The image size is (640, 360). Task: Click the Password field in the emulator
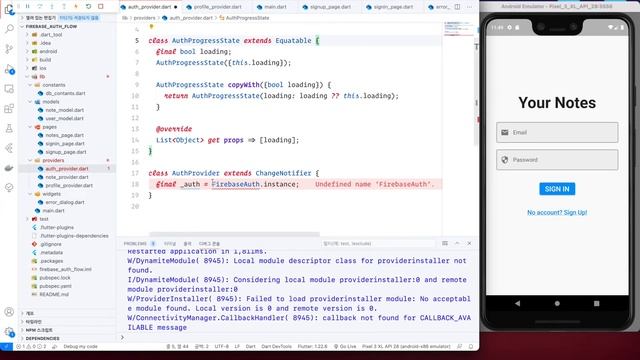coord(557,160)
